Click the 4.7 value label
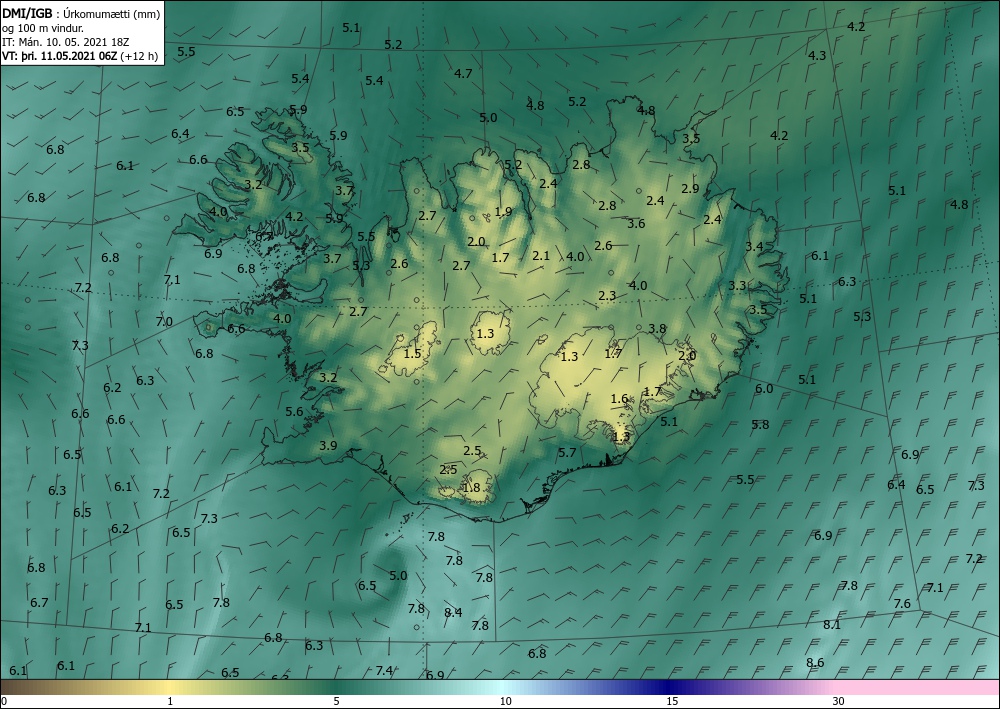 pos(463,74)
